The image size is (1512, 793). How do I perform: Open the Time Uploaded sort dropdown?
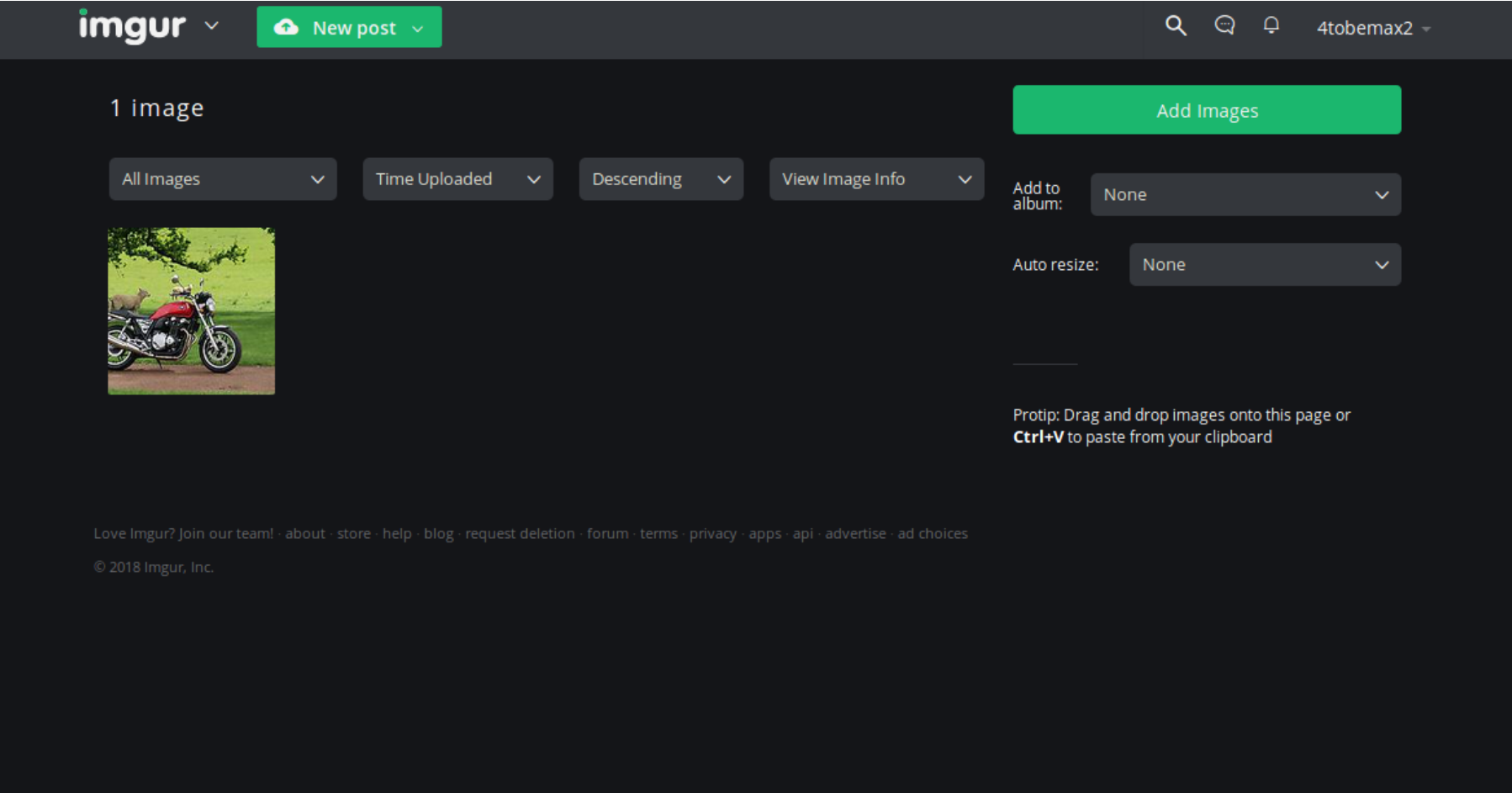457,179
